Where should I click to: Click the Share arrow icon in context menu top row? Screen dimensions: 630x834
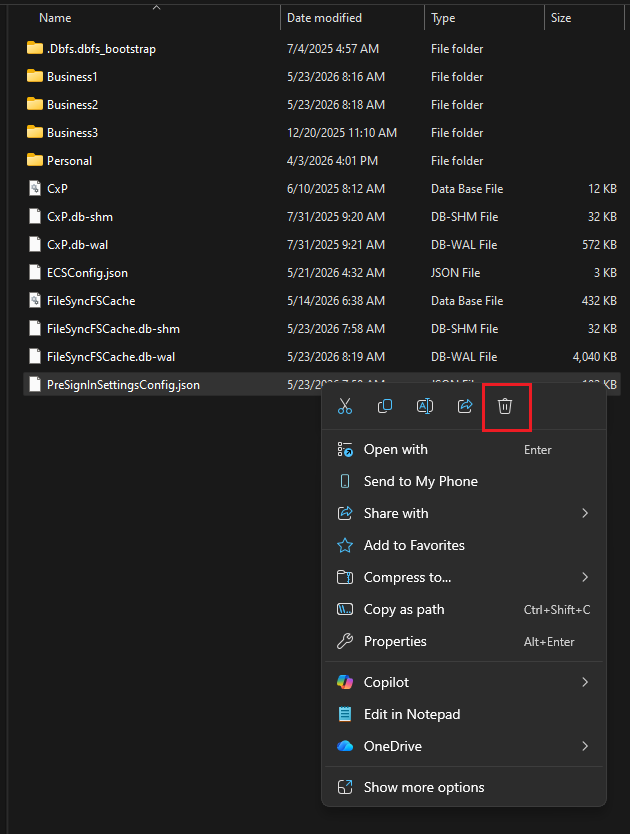pyautogui.click(x=465, y=406)
